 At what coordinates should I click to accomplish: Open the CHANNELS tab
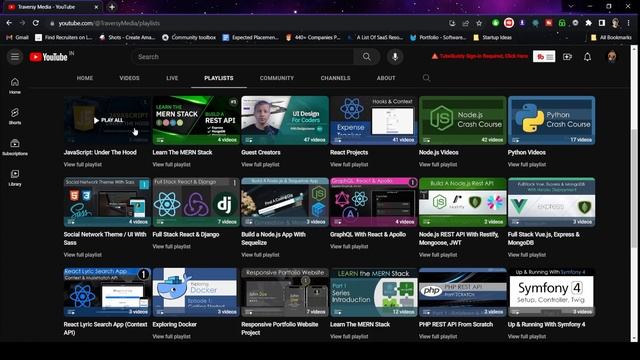[336, 78]
